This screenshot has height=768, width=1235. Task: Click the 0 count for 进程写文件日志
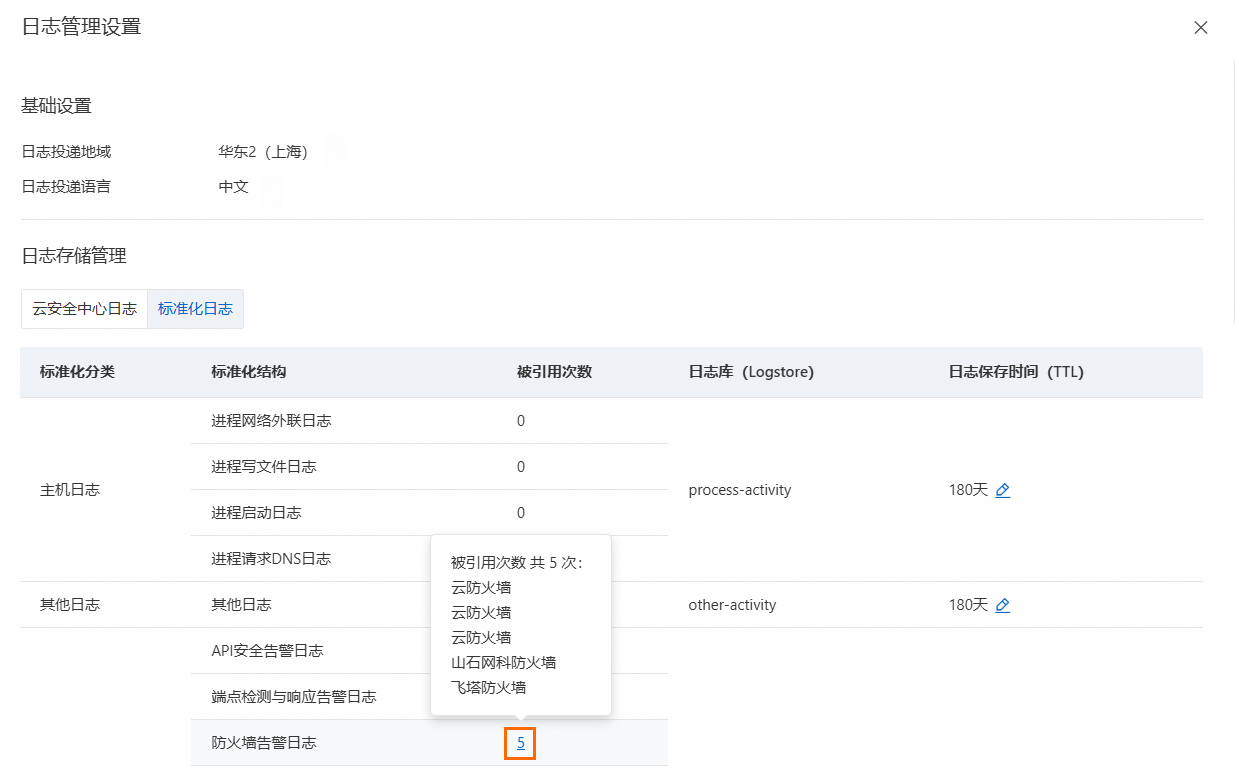(521, 467)
